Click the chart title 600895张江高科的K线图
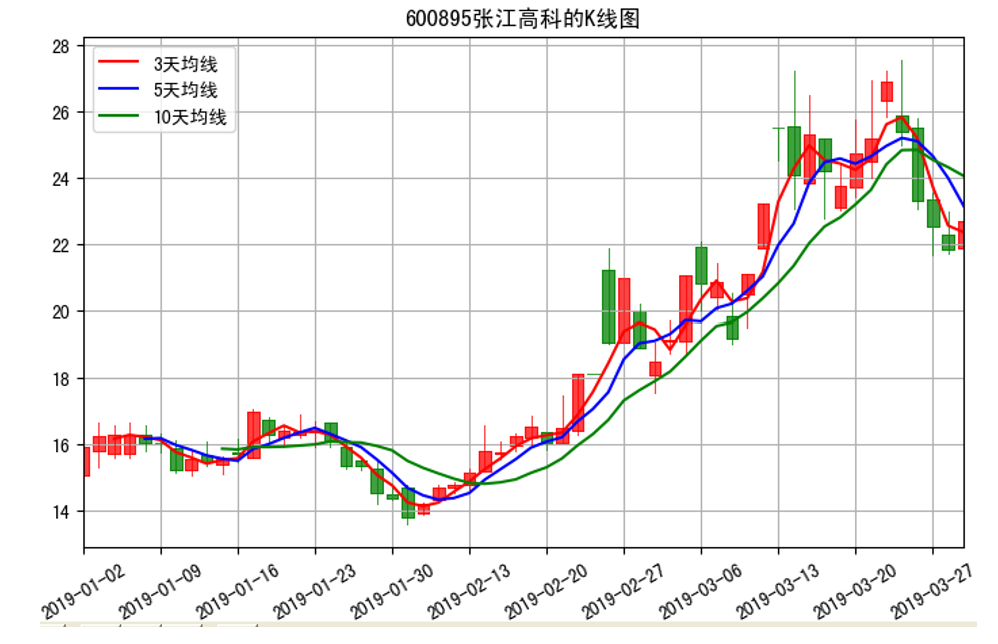Viewport: 998px width, 644px height. (x=522, y=19)
